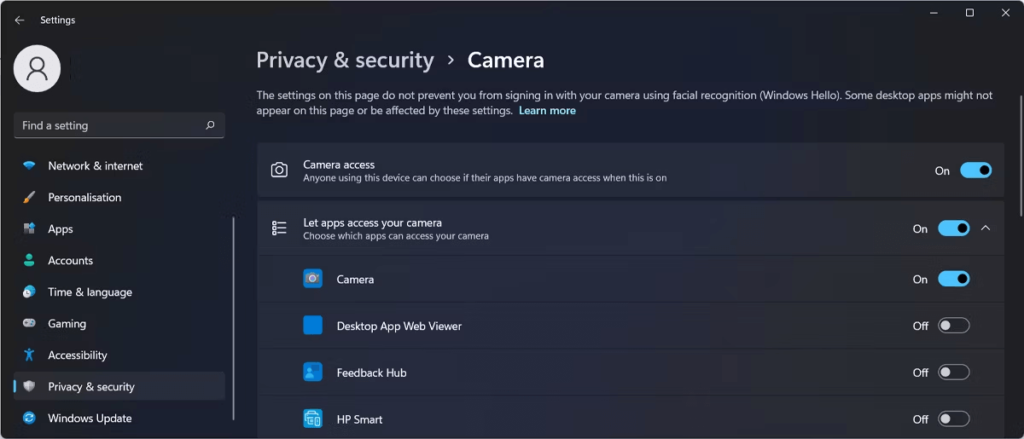This screenshot has width=1024, height=439.
Task: Click the Personalisation paintbrush icon
Action: click(29, 197)
